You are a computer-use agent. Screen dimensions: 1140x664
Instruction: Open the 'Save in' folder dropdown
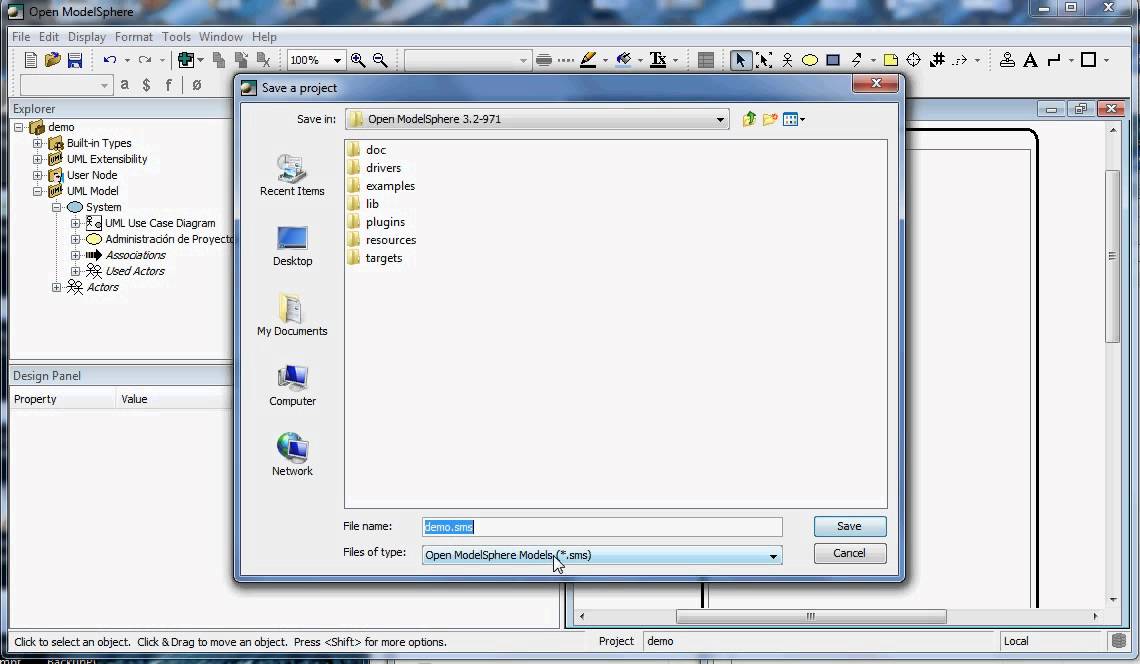coord(720,119)
